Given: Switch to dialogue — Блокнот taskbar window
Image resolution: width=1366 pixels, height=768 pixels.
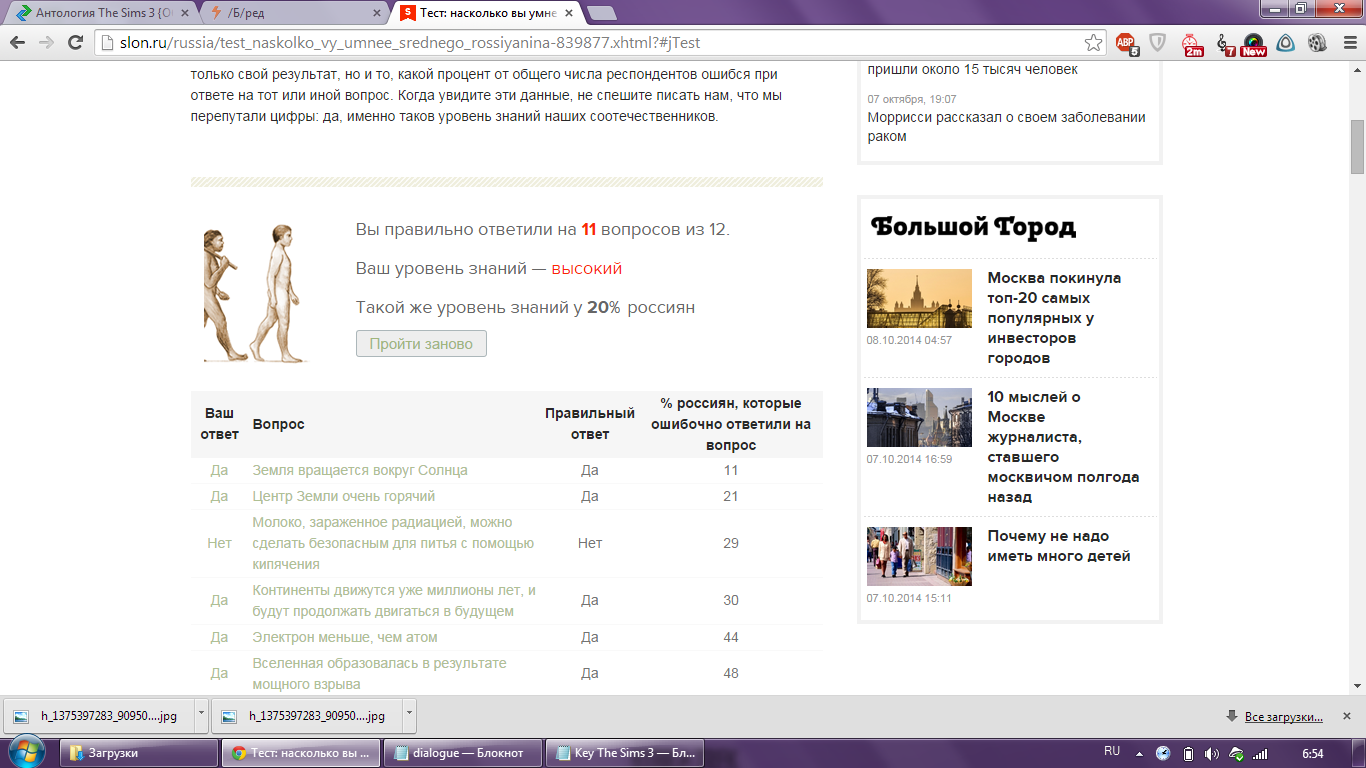Looking at the screenshot, I should click(464, 753).
